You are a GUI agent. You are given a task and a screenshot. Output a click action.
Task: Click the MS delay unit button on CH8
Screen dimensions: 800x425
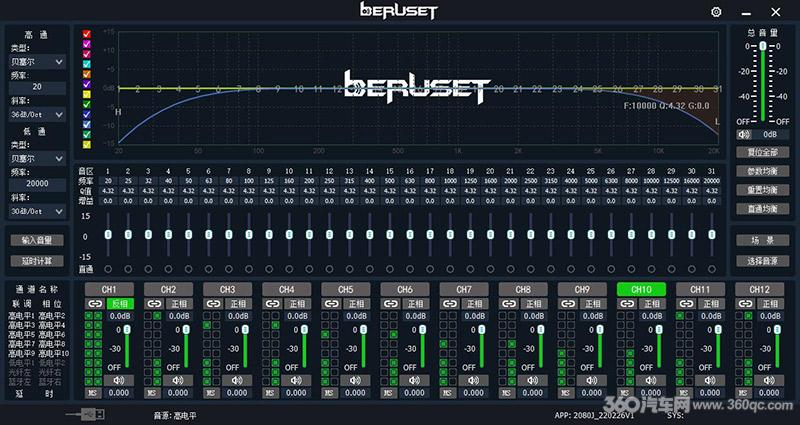click(508, 393)
